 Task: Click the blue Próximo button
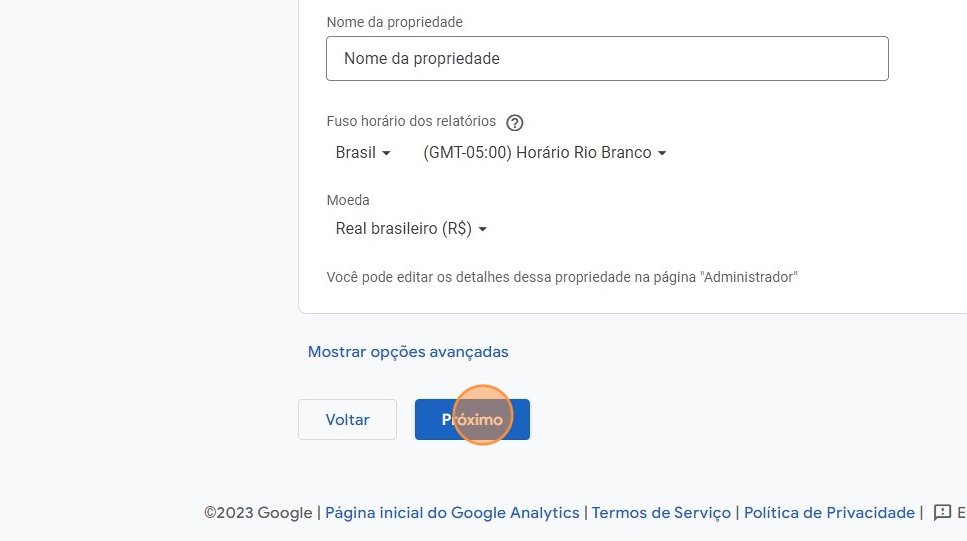tap(472, 420)
